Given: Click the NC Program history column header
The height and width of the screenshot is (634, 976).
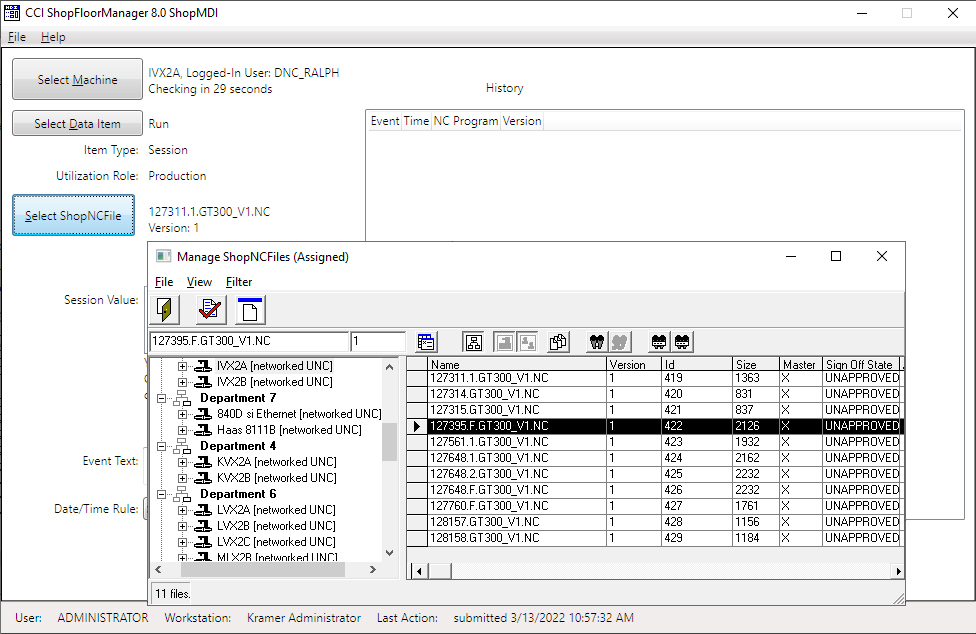Looking at the screenshot, I should 466,121.
